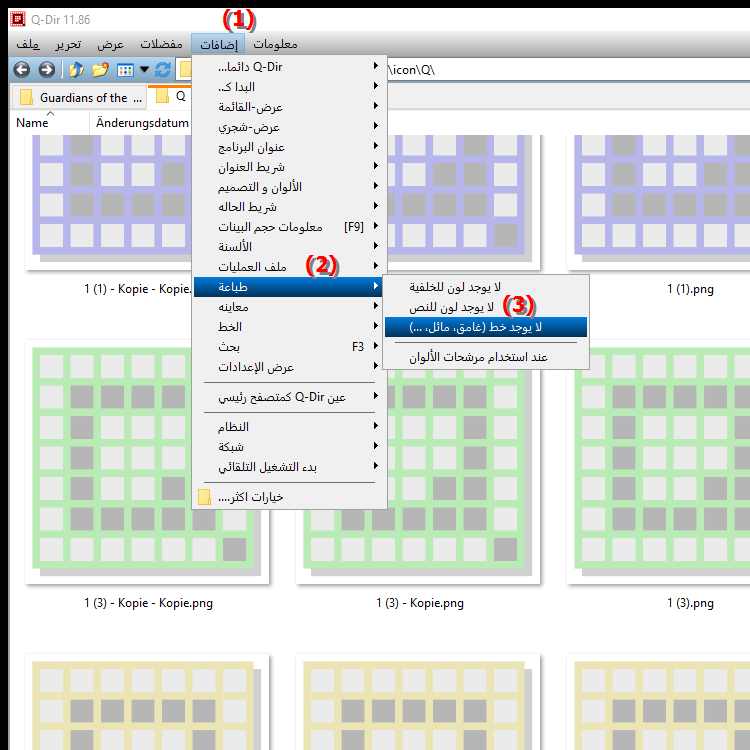The image size is (750, 750).
Task: Expand the شريط الحاله submenu
Action: pyautogui.click(x=287, y=207)
